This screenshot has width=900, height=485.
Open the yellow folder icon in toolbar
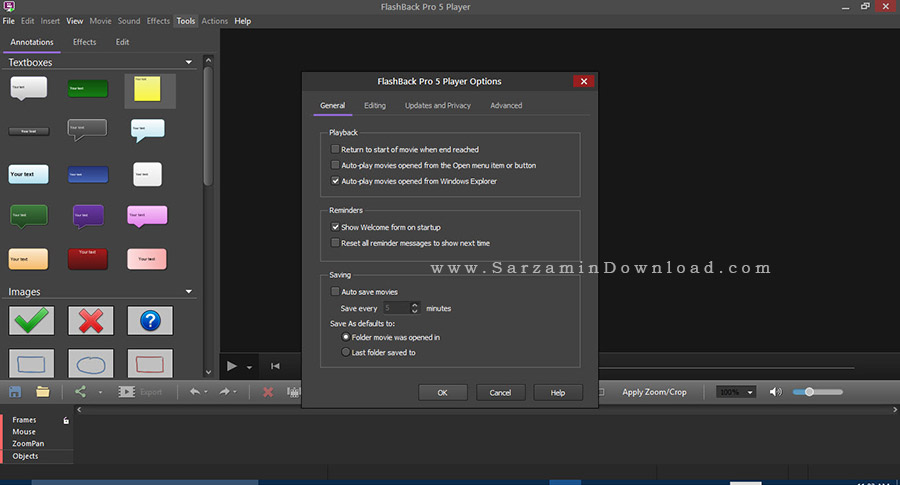click(x=42, y=392)
